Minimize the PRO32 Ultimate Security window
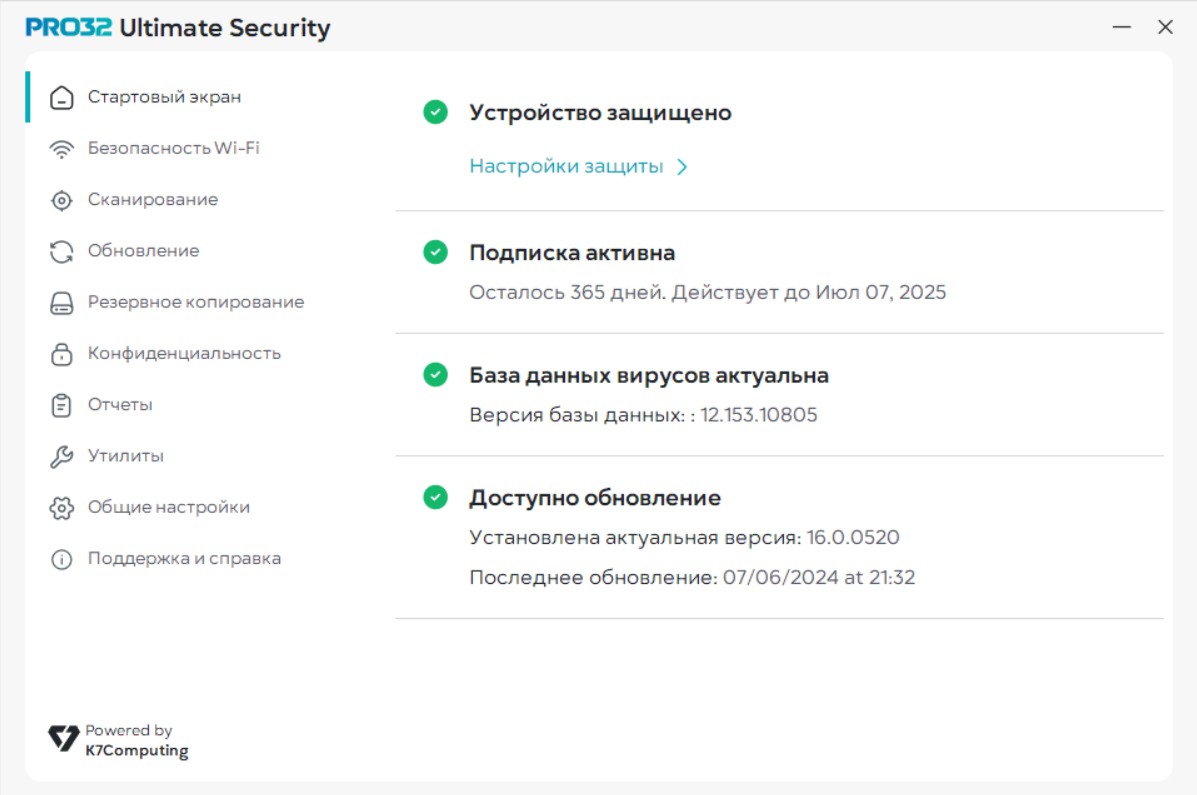The height and width of the screenshot is (795, 1197). (x=1122, y=28)
